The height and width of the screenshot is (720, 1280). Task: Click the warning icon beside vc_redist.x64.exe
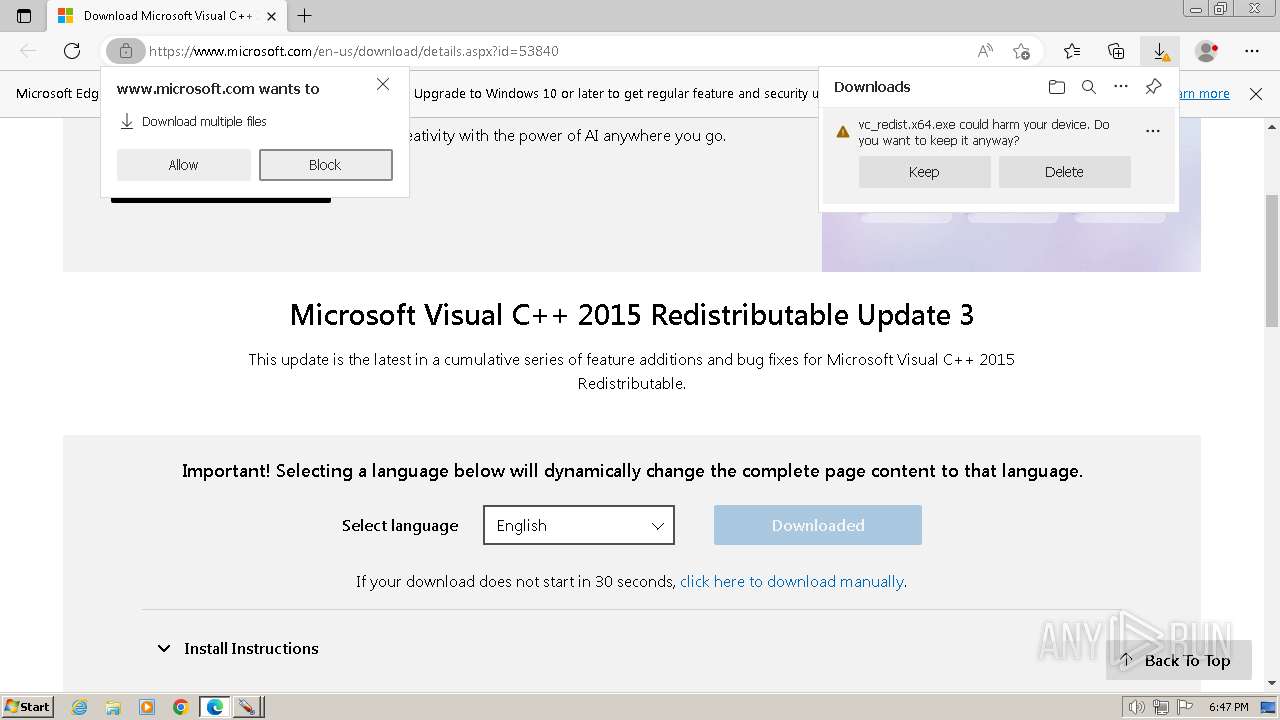click(x=843, y=131)
